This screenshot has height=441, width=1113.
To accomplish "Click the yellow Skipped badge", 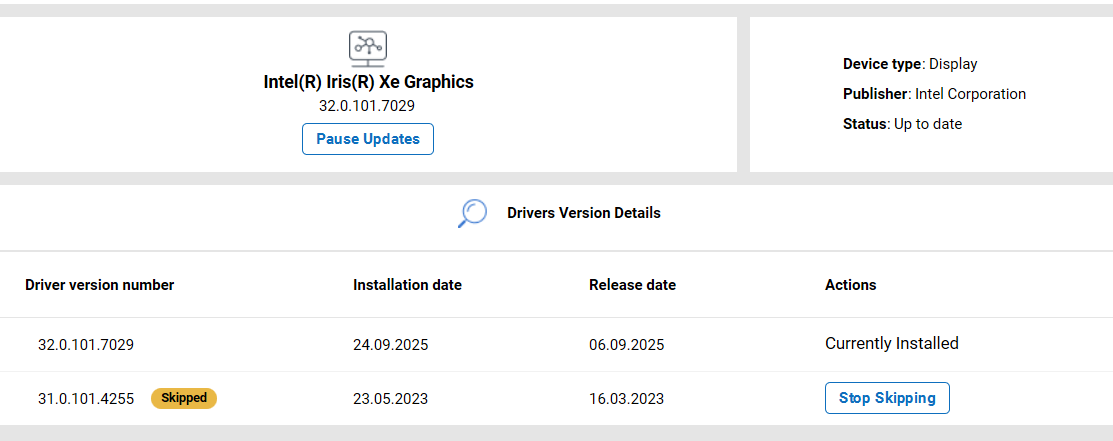I will point(184,398).
